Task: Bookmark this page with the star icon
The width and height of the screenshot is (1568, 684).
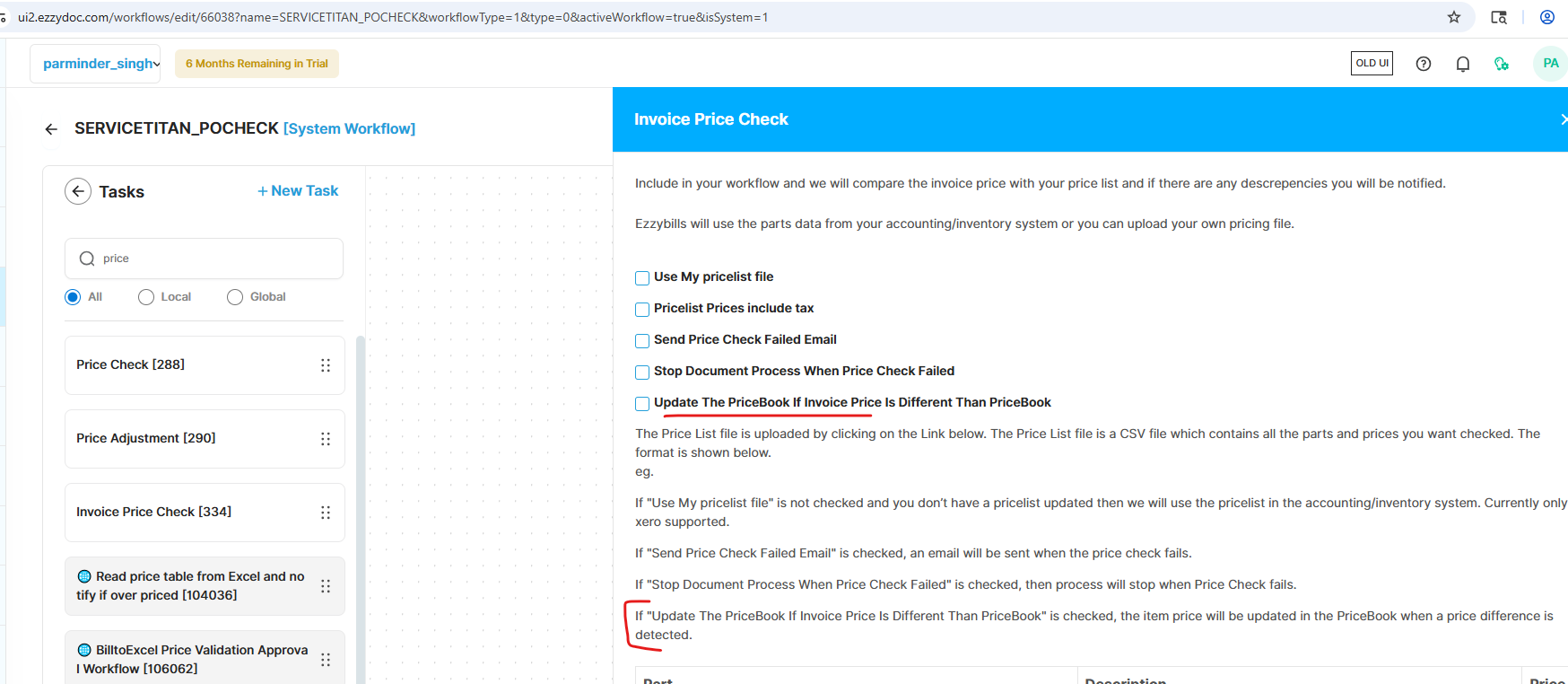Action: (x=1454, y=17)
